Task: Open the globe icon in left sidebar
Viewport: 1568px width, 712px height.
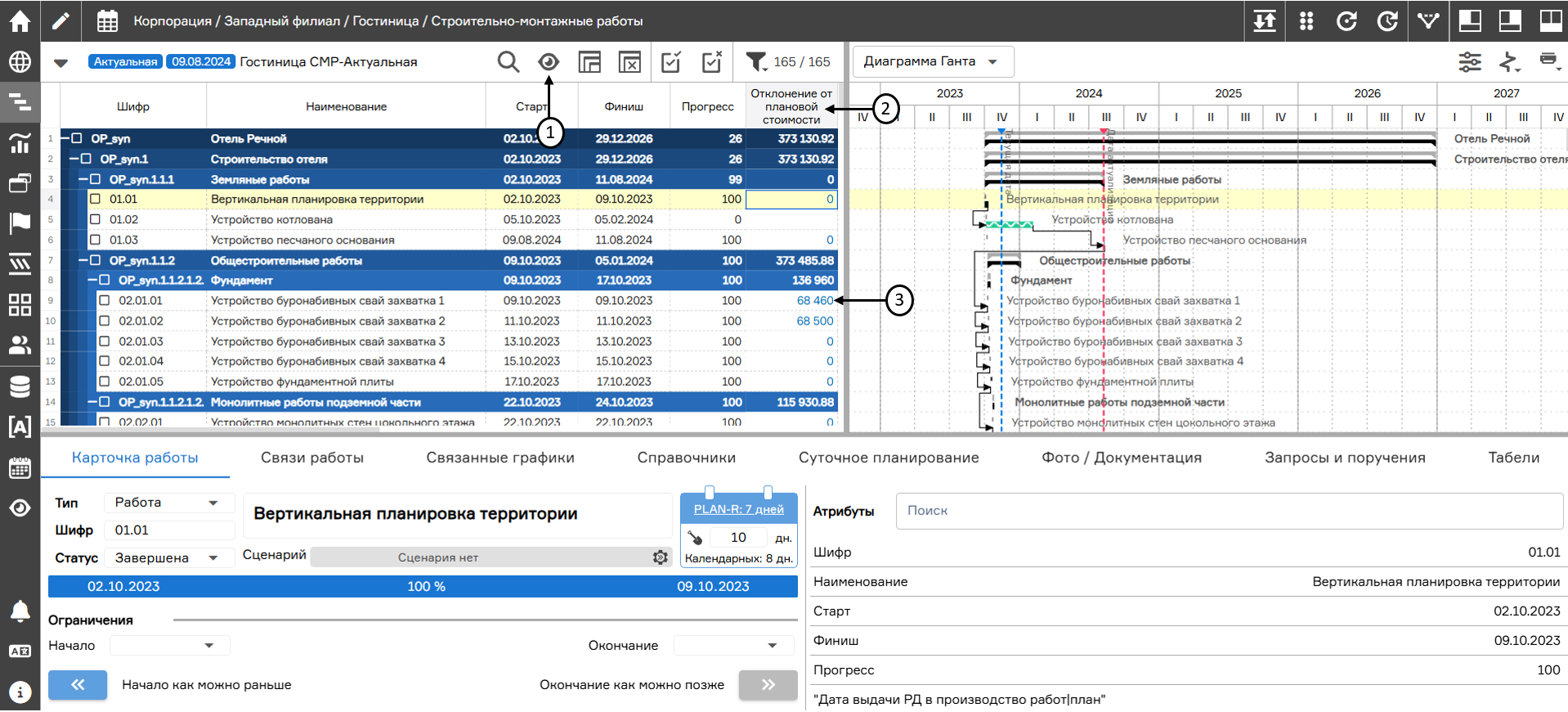Action: (20, 62)
